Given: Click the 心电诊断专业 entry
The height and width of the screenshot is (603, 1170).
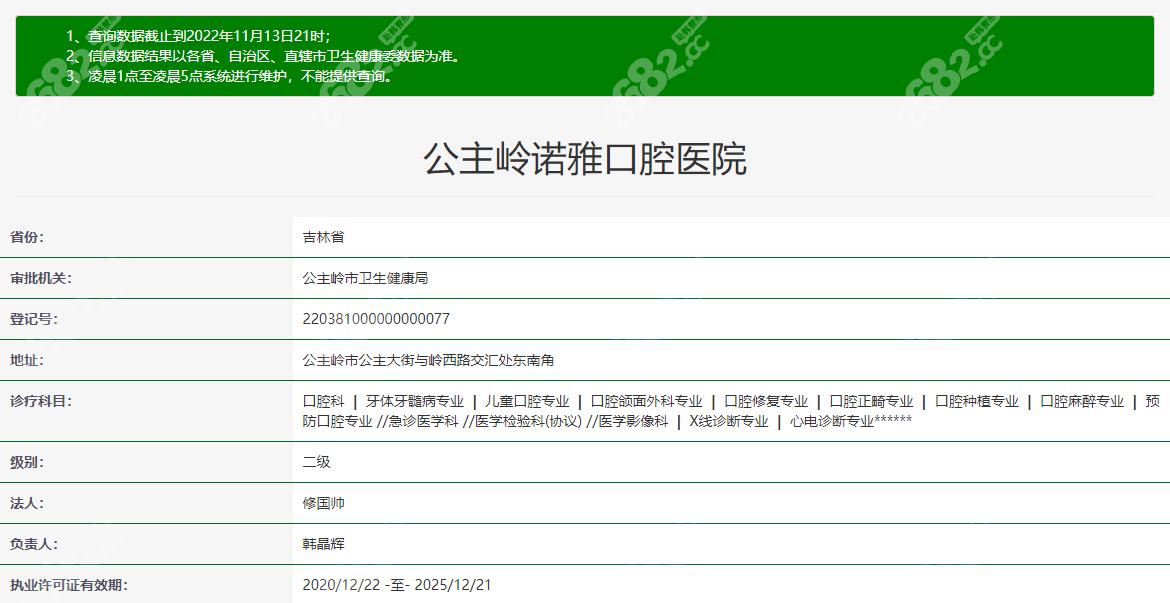Looking at the screenshot, I should 831,422.
